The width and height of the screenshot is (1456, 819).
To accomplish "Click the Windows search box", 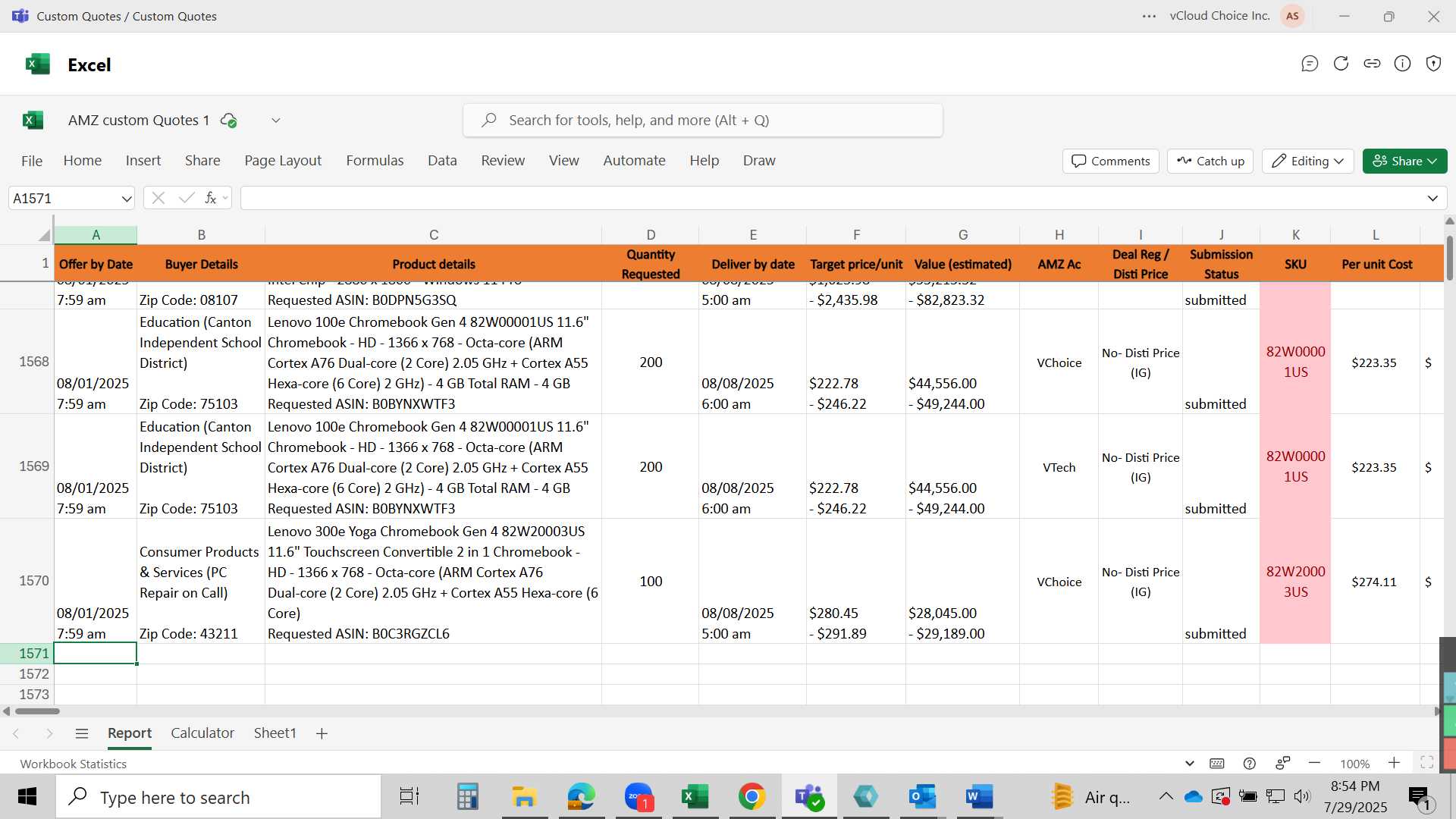I will [218, 797].
